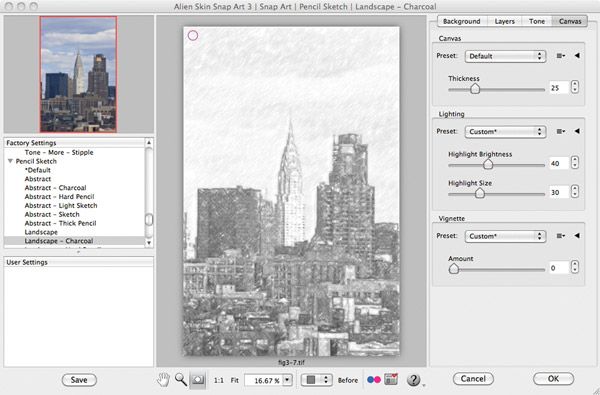Screen dimensions: 600x395
Task: Click the Factory Settings scrollbar thumb
Action: (x=149, y=220)
